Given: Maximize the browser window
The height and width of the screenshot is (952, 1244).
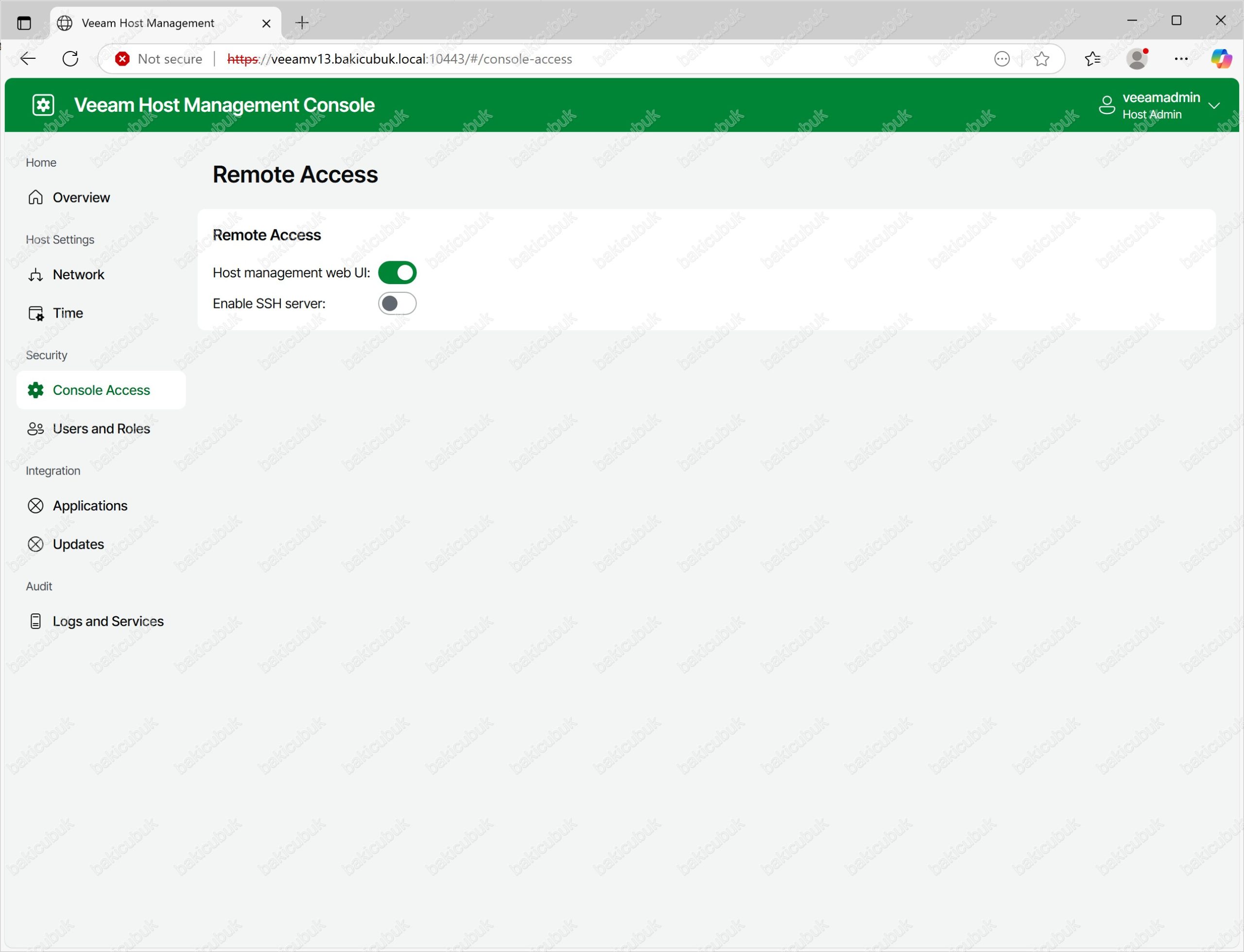Looking at the screenshot, I should coord(1176,20).
